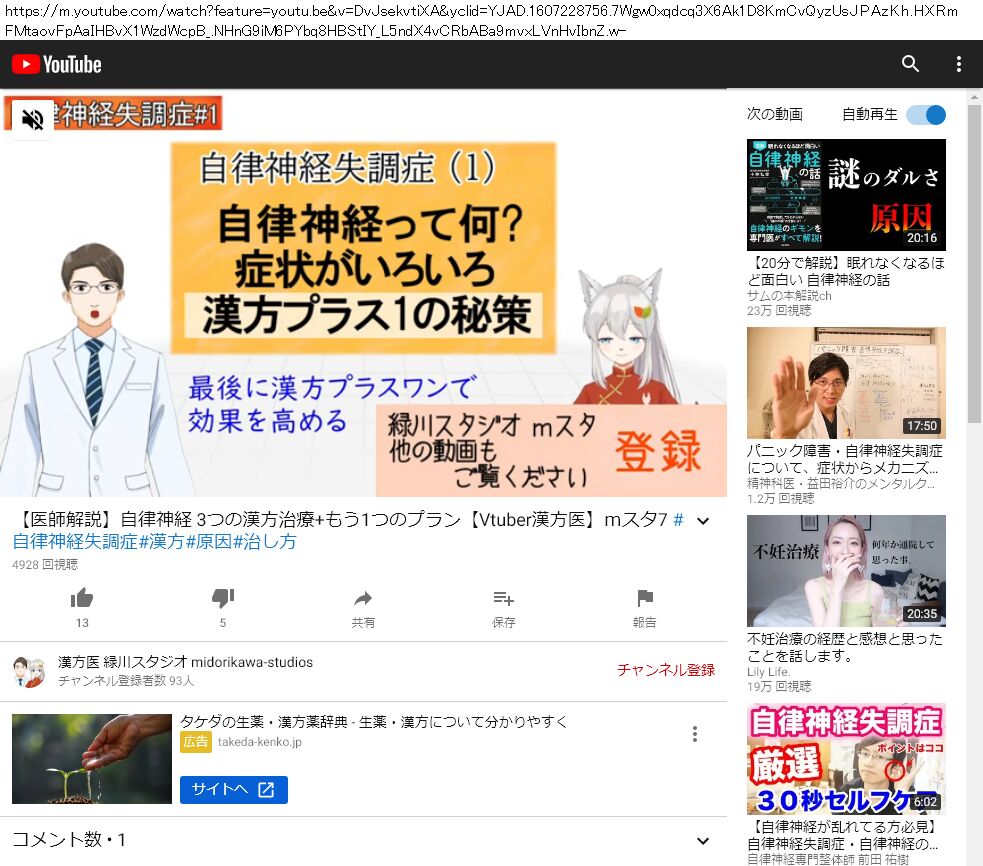Open the 漢方医 緑川スタジオ channel page
983x866 pixels.
pyautogui.click(x=185, y=662)
